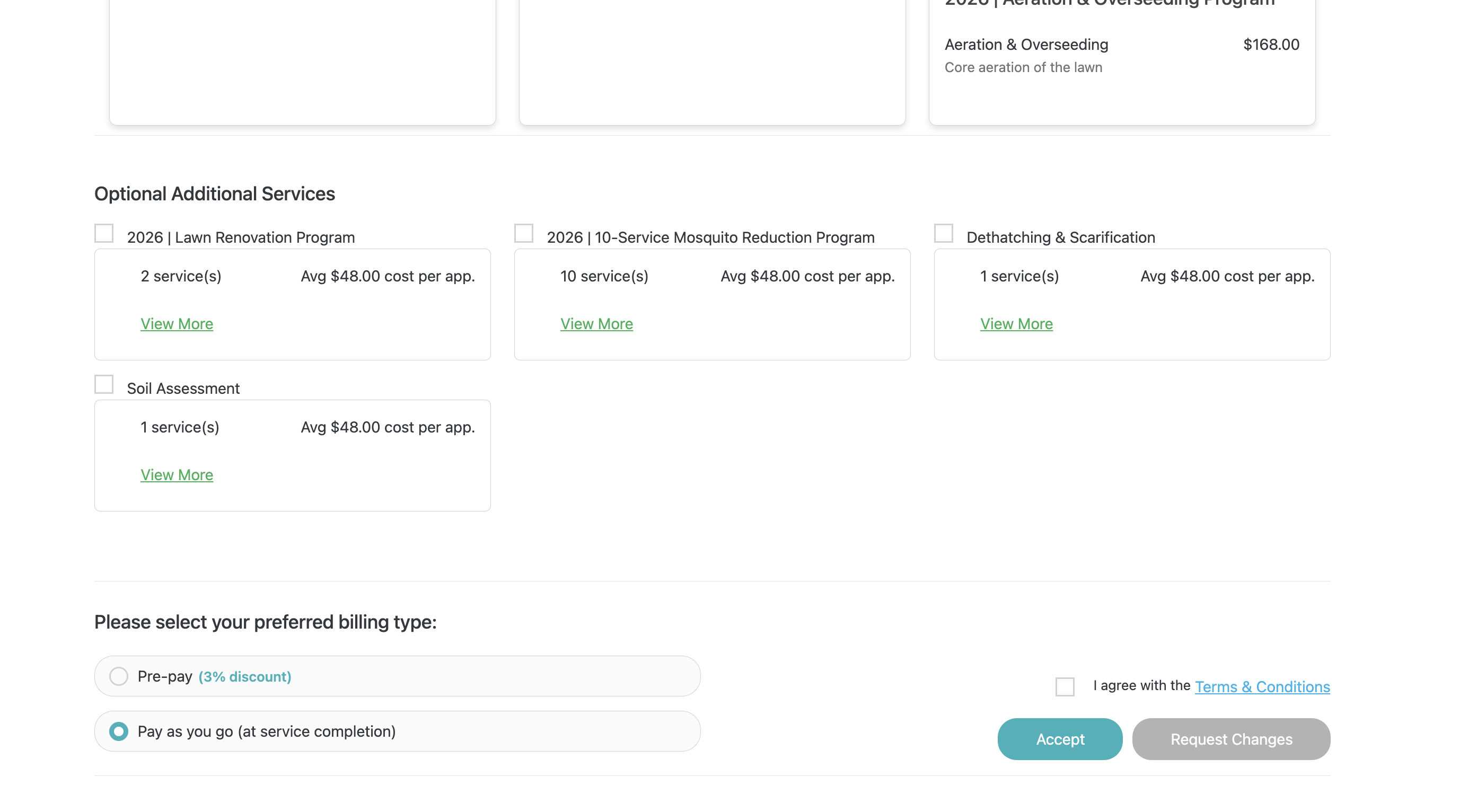Click the 1 service(s) text under Dethatching

1019,276
